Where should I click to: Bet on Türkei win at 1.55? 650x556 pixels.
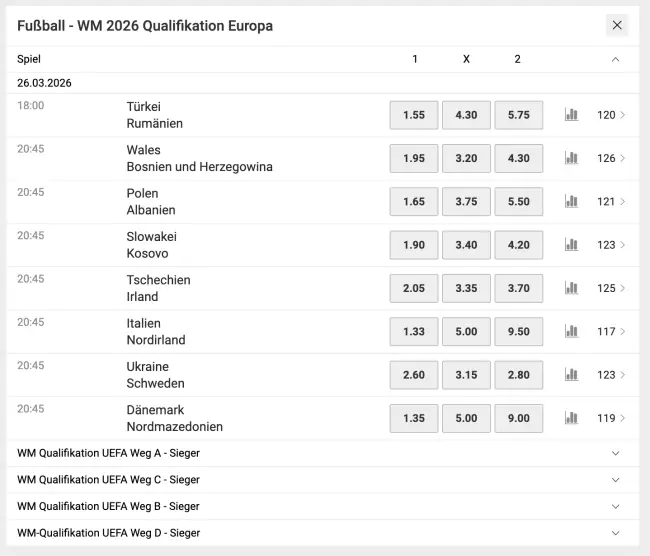414,115
